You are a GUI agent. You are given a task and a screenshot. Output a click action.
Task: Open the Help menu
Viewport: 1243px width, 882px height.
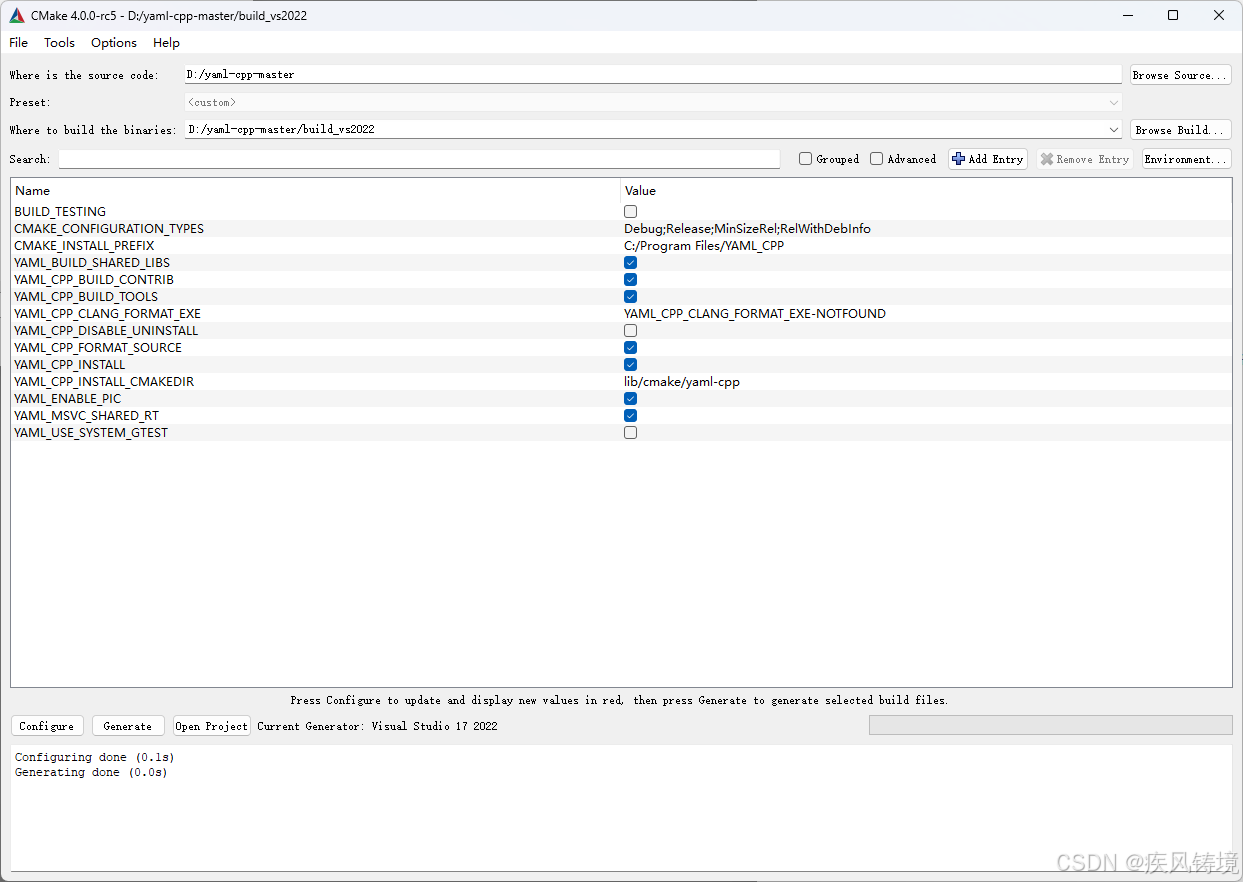166,43
